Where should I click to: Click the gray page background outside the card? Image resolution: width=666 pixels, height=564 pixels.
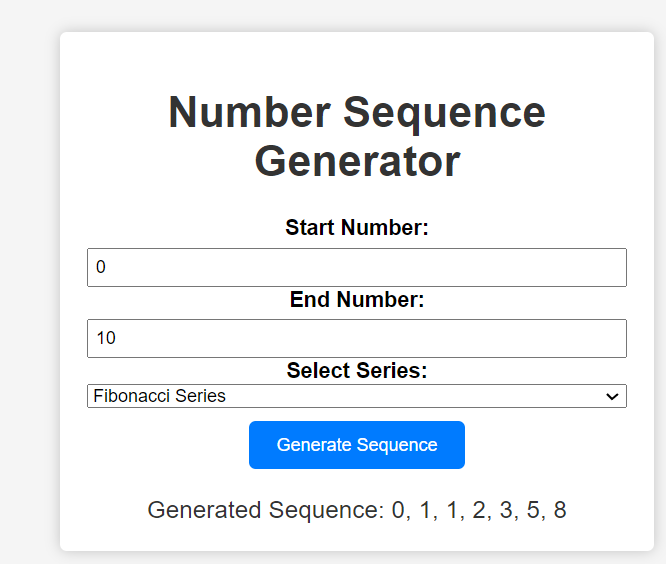pos(28,300)
